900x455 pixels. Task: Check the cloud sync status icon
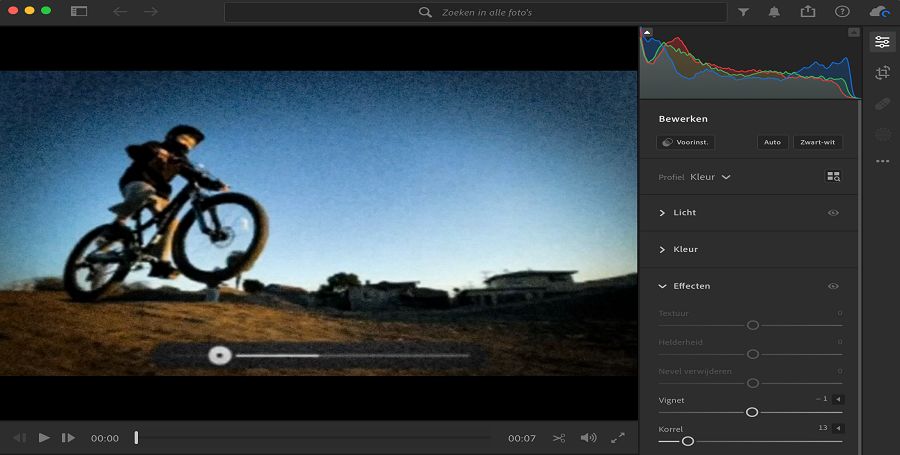tap(879, 11)
